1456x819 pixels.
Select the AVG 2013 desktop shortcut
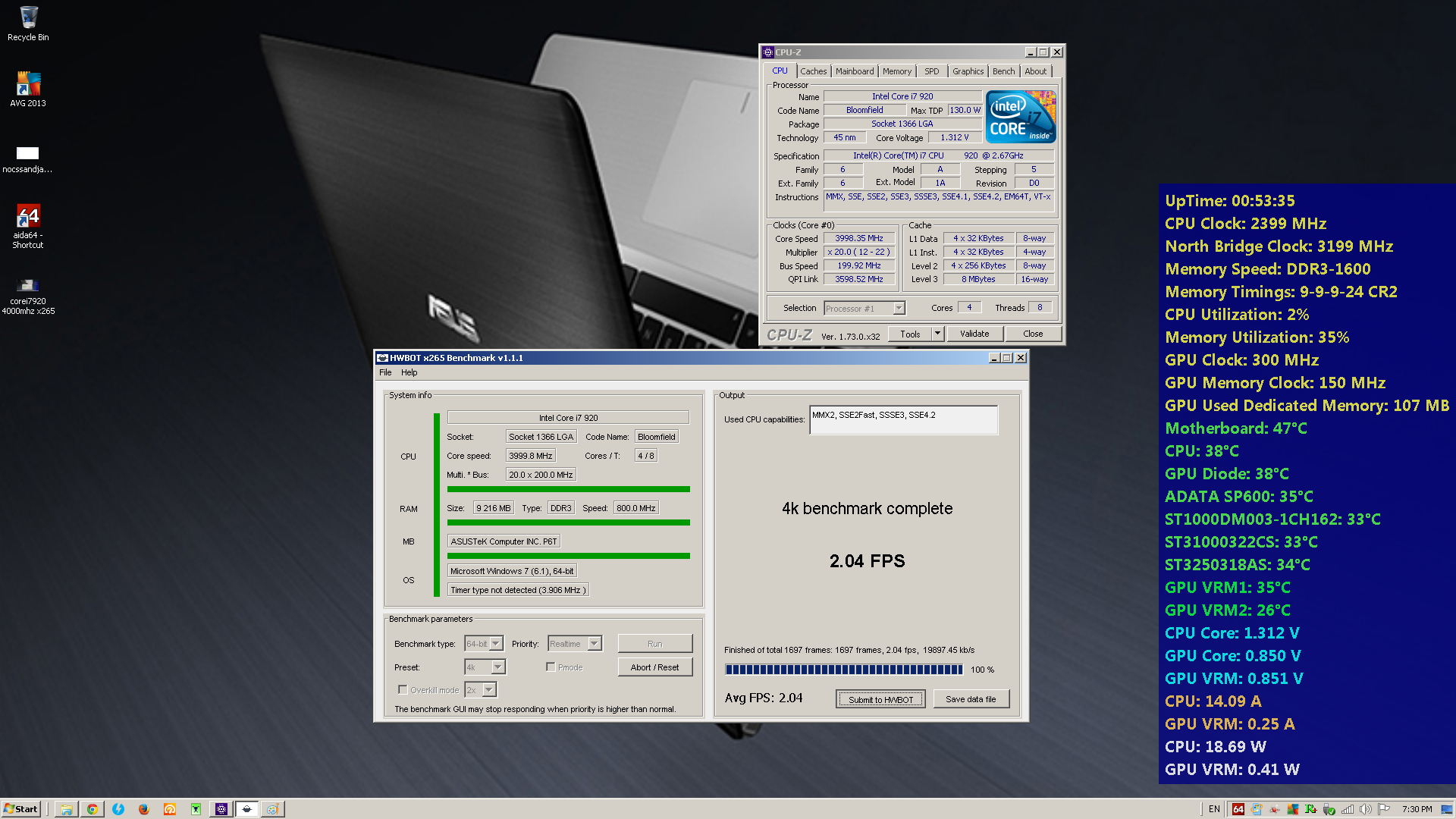click(28, 89)
